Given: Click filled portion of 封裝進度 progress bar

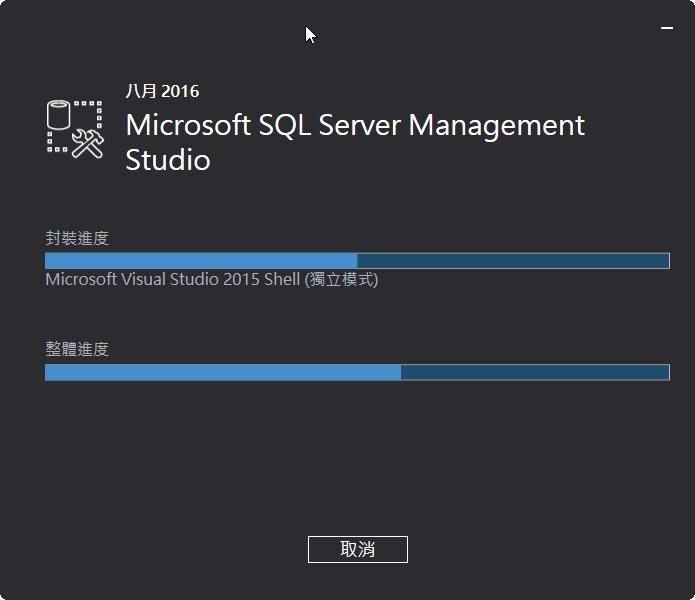Looking at the screenshot, I should pyautogui.click(x=201, y=261).
